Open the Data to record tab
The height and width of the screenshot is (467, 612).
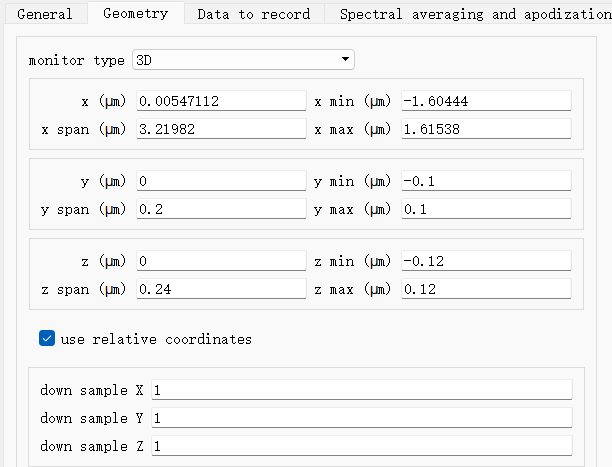254,14
